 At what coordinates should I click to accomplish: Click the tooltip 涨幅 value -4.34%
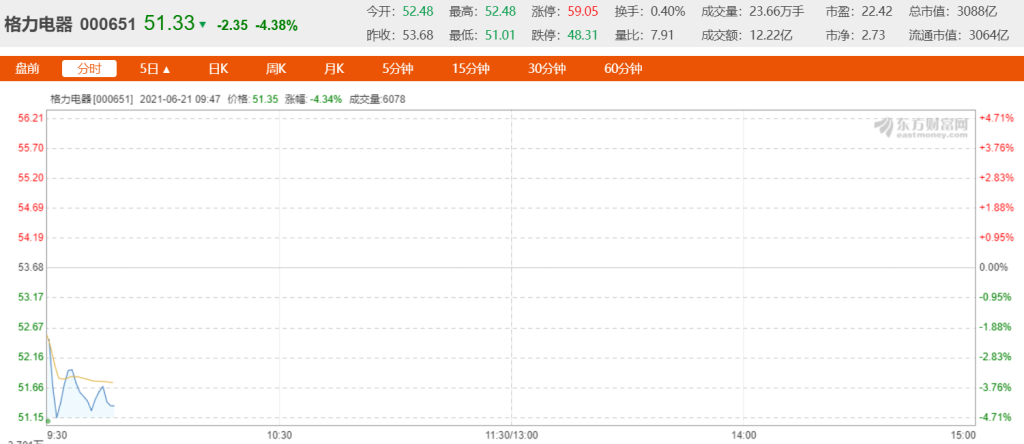(x=326, y=99)
